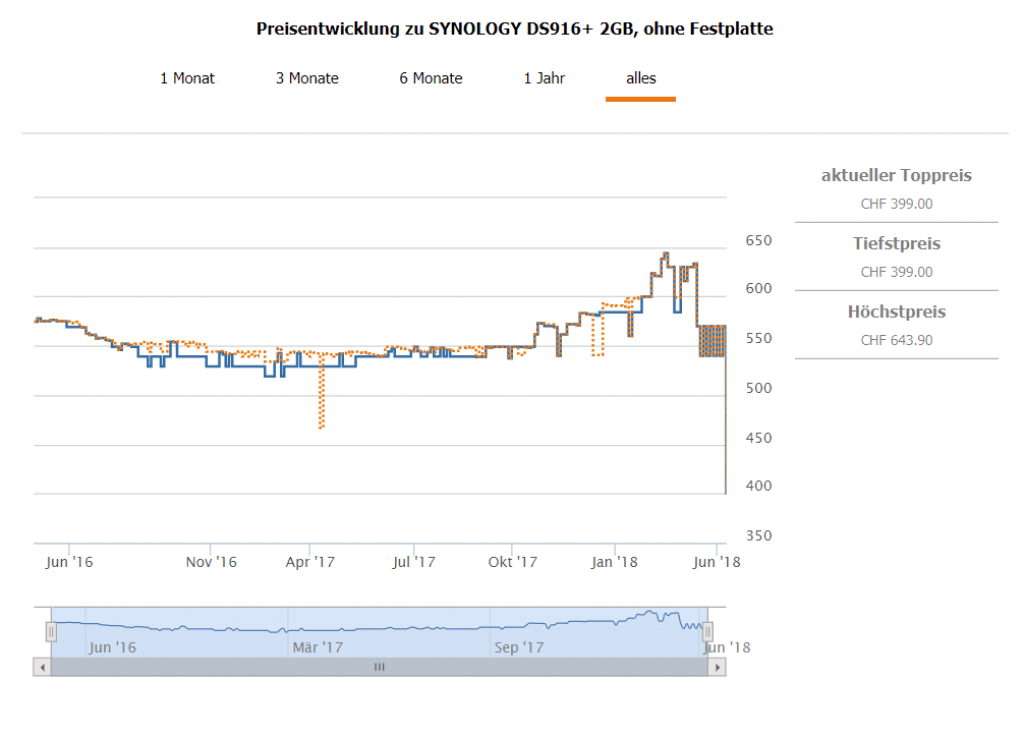Open the '1 Jahr' range tab
Image resolution: width=1024 pixels, height=737 pixels.
tap(544, 78)
